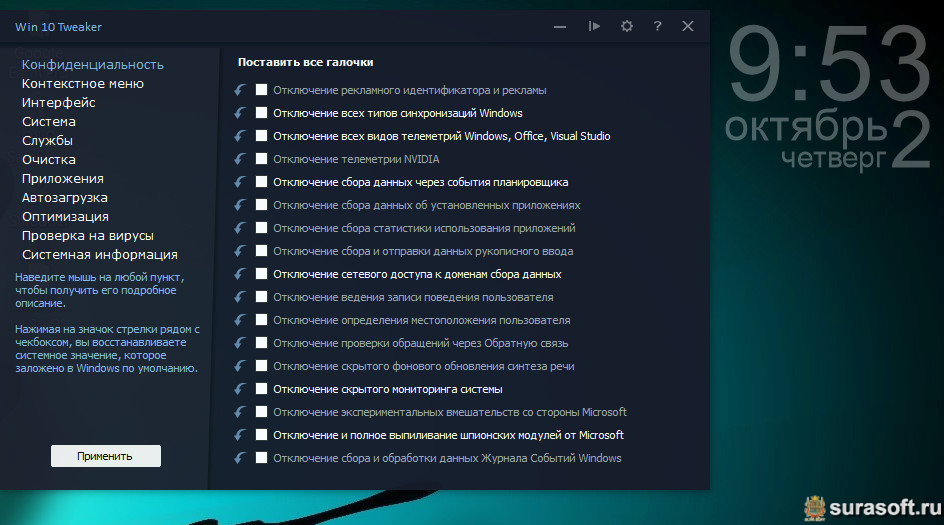
Task: Check the шпионских модулей от Microsoft option
Action: pyautogui.click(x=262, y=435)
